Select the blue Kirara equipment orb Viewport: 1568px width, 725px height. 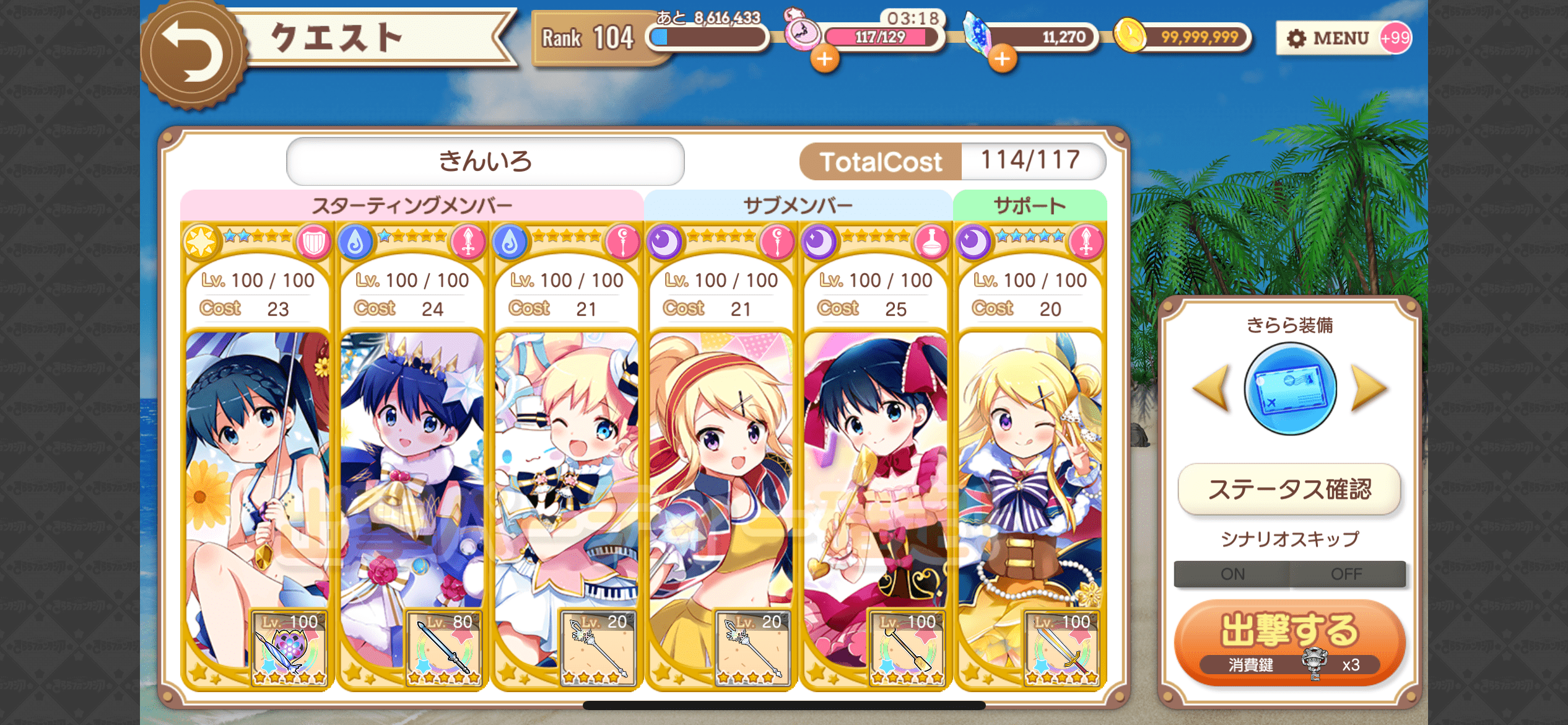1290,389
